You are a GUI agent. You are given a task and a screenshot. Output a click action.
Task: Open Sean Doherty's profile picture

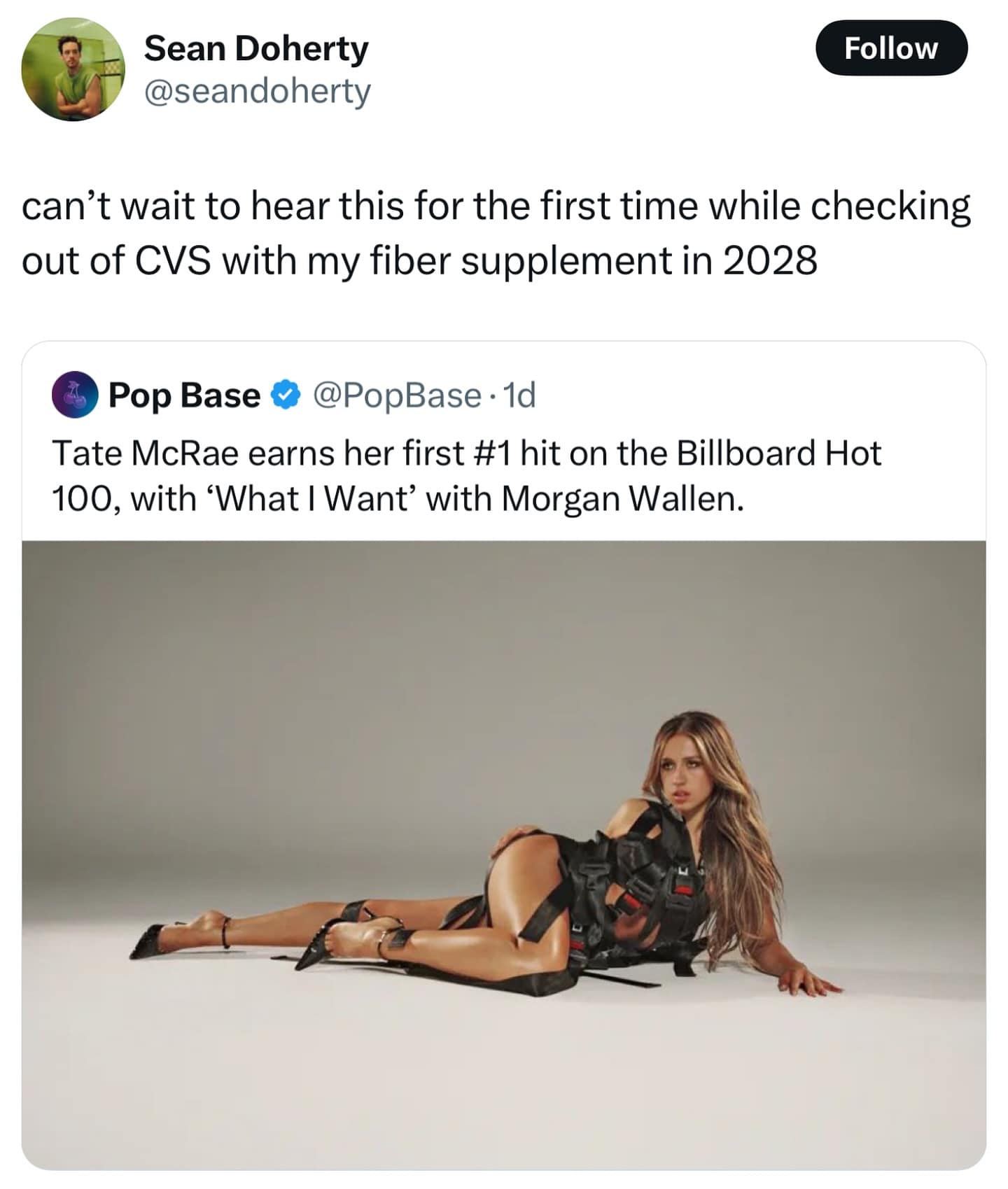[x=73, y=69]
